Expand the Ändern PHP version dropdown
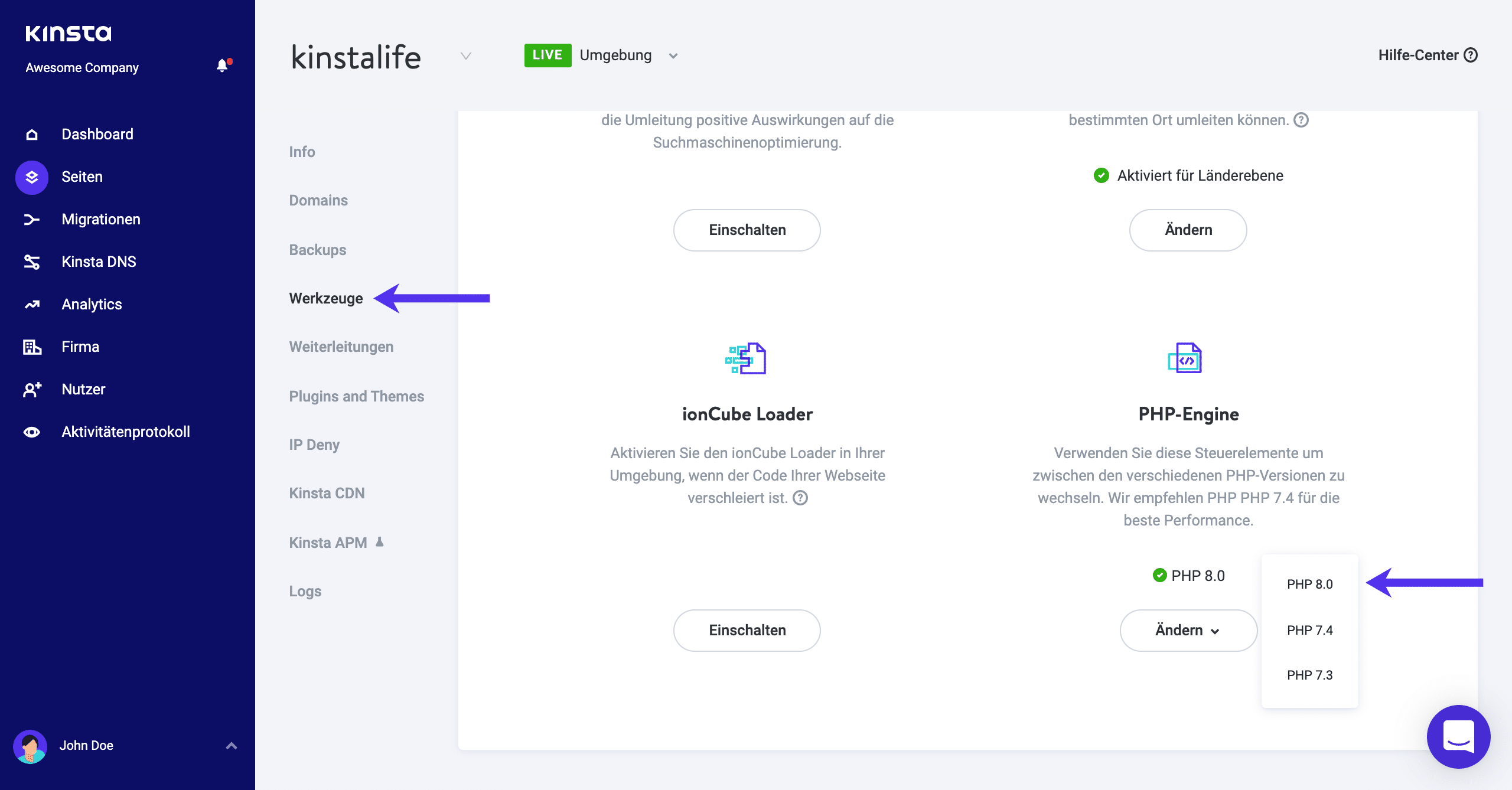This screenshot has height=790, width=1512. [x=1188, y=630]
